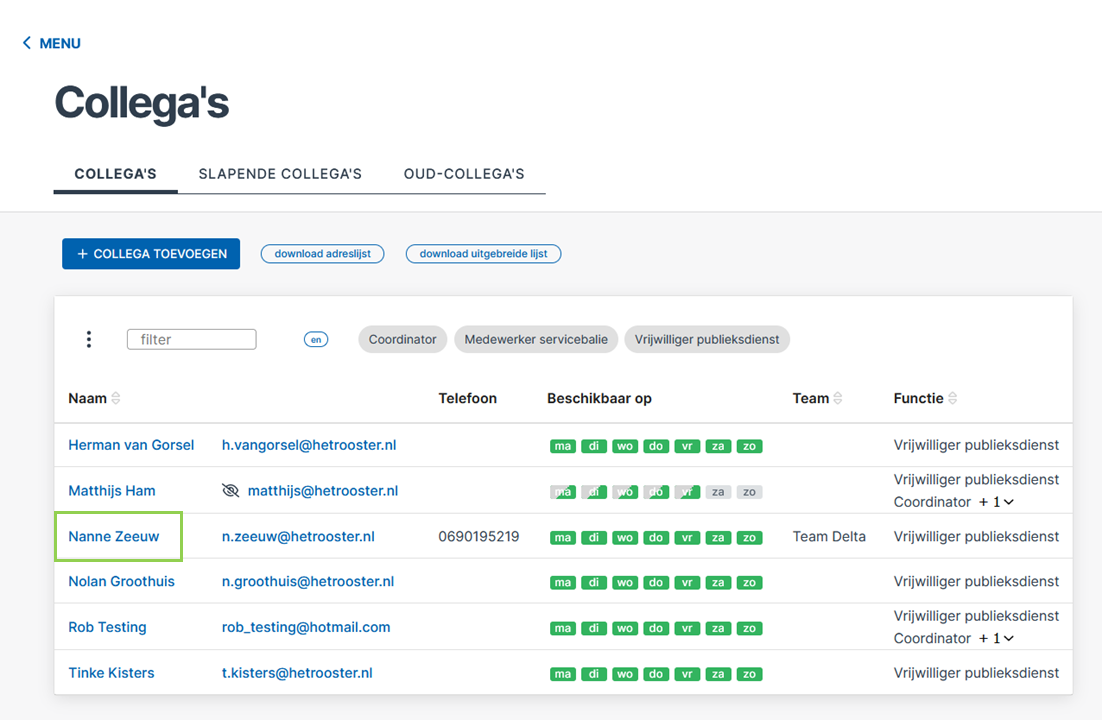
Task: Open the three-dot options menu beside filter
Action: click(x=89, y=339)
